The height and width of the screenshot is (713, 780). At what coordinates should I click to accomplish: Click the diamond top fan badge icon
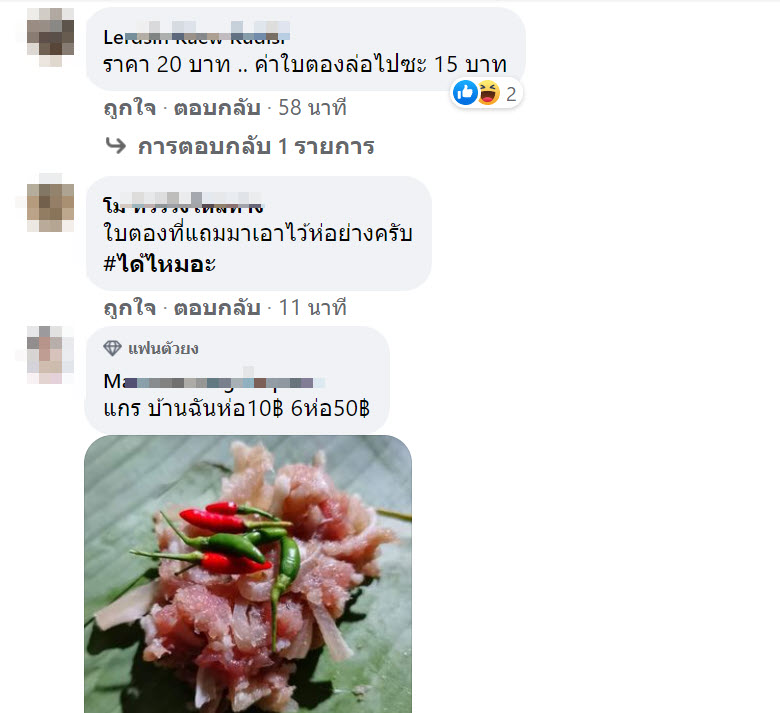(112, 348)
